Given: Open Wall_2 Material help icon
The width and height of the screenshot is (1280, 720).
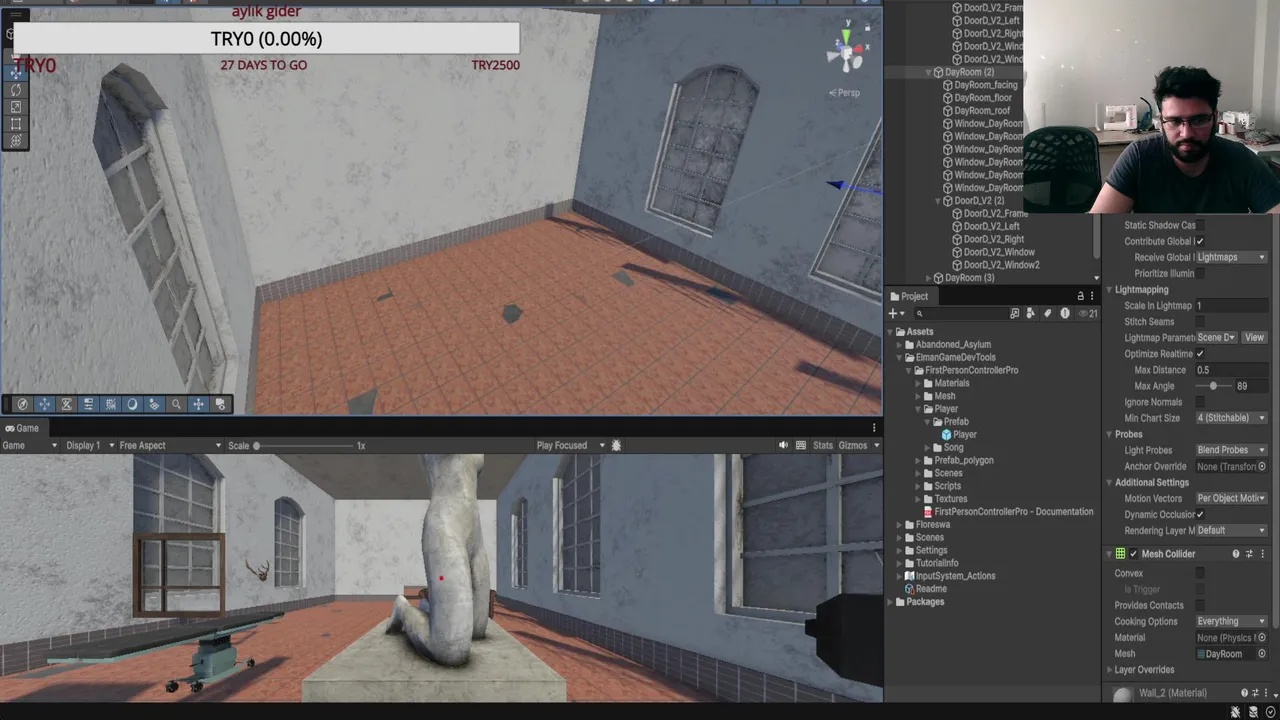Looking at the screenshot, I should coord(1245,693).
